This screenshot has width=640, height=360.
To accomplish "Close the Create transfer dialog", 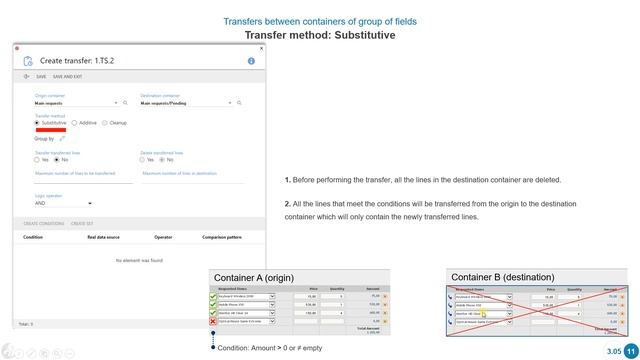I will 262,48.
